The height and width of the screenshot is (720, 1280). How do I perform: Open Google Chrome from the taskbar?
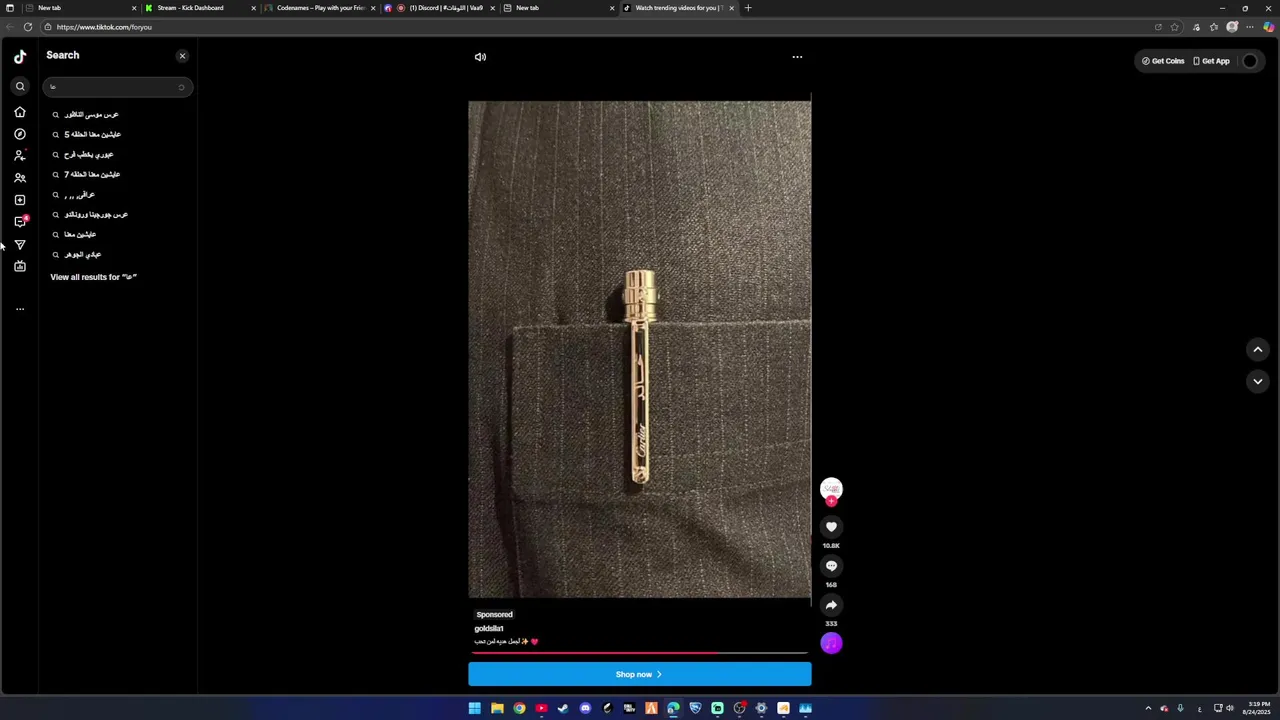519,709
